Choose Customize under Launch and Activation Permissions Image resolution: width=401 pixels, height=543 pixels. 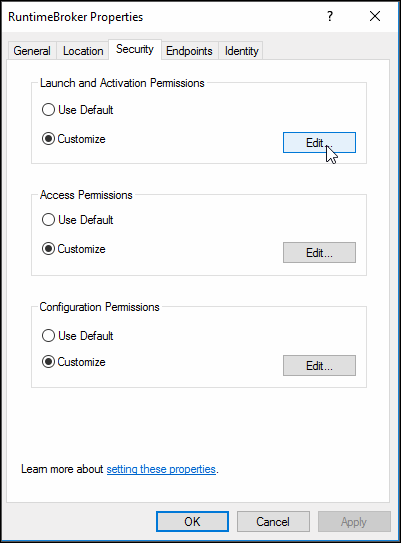coord(73,139)
